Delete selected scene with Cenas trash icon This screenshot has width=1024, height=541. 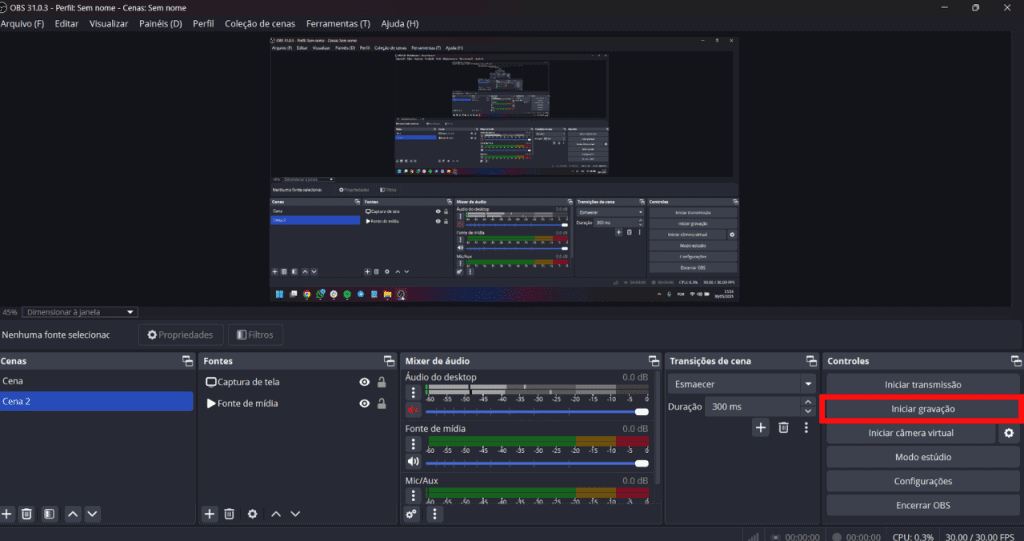[26, 514]
